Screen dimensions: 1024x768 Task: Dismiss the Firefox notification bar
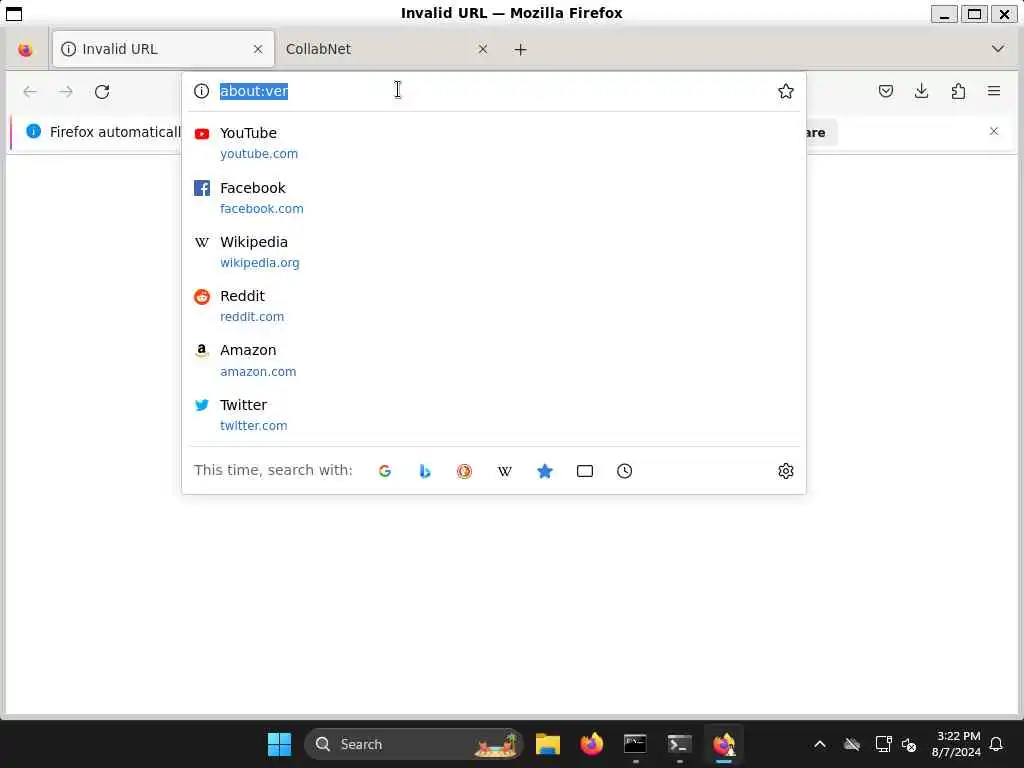(x=994, y=131)
